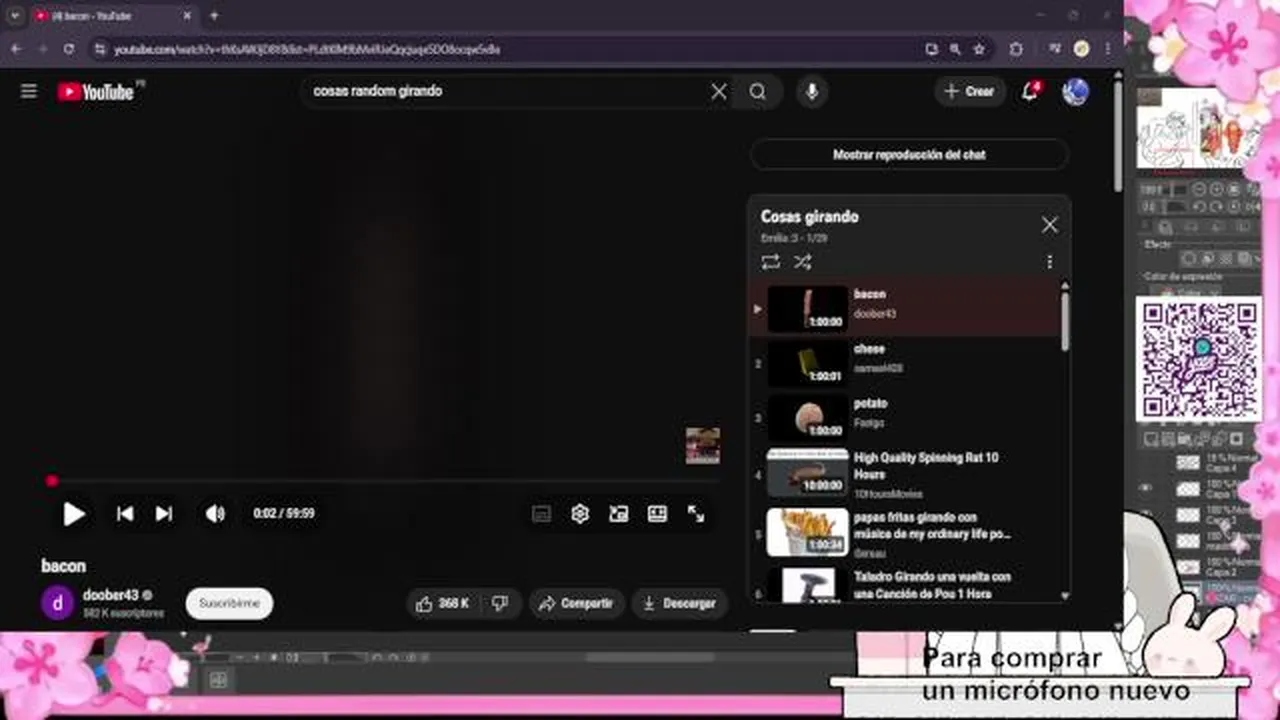Screen dimensions: 1280x720
Task: Clear the search text with the X
Action: [719, 91]
